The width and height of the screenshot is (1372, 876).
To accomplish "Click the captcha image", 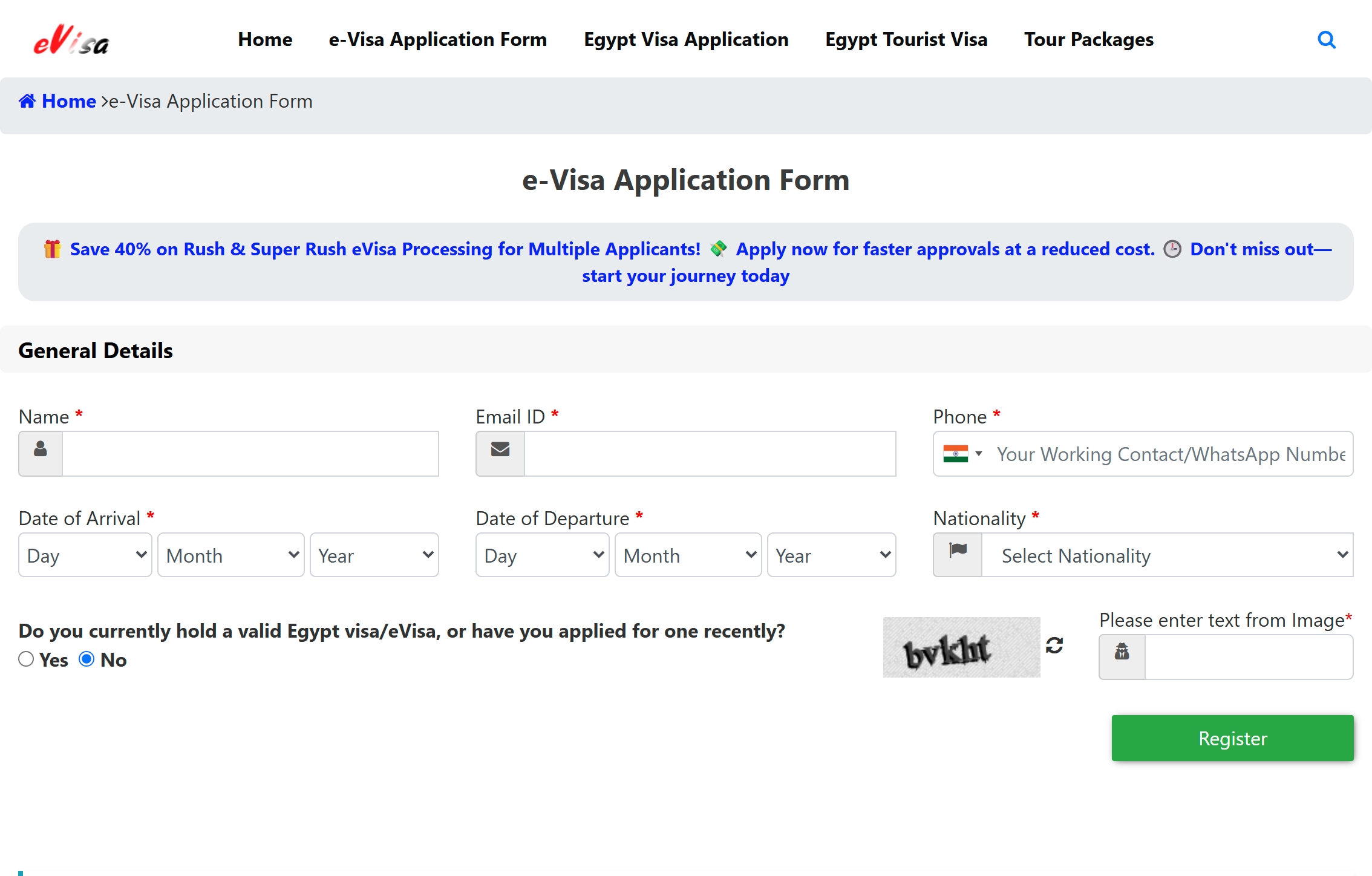I will (x=961, y=647).
